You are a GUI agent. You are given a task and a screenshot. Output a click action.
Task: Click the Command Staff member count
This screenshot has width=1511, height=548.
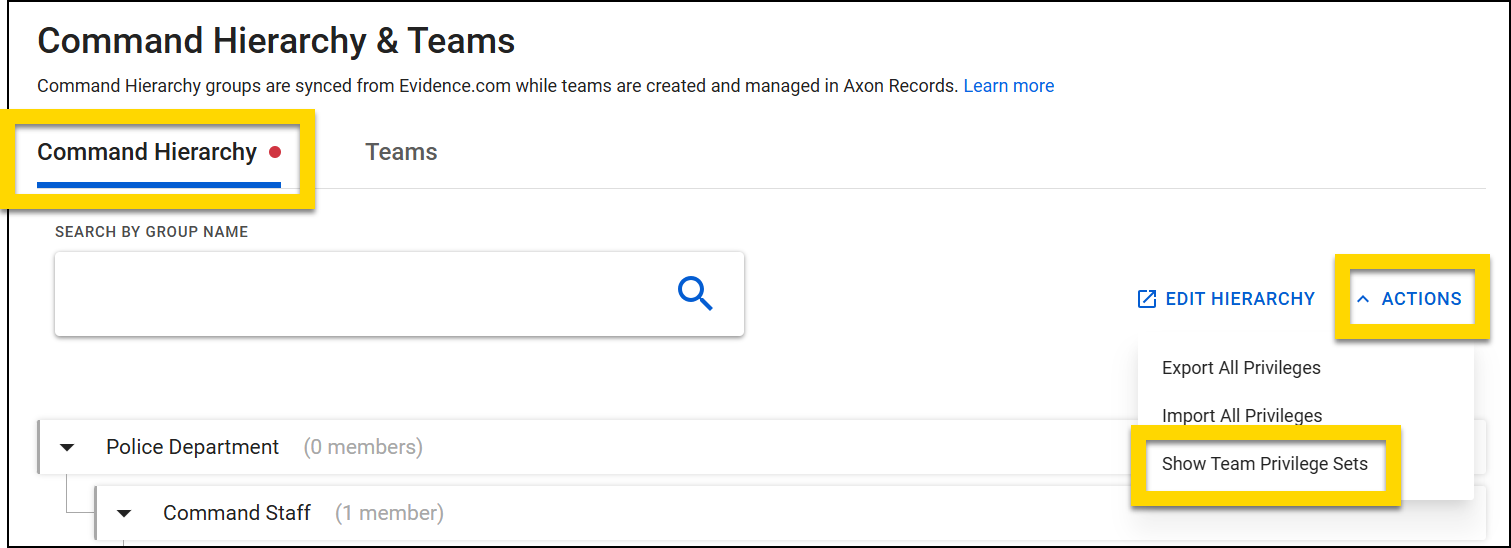pos(389,513)
